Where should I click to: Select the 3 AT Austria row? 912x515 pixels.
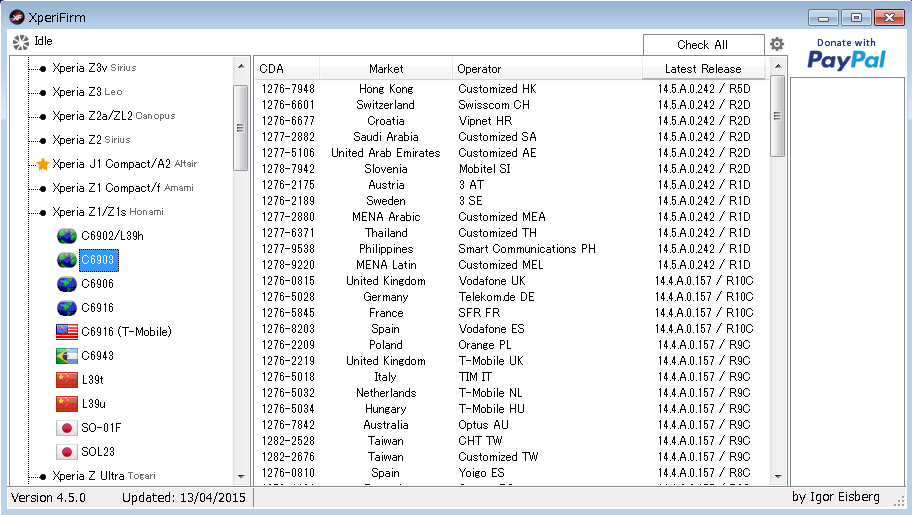tap(512, 185)
